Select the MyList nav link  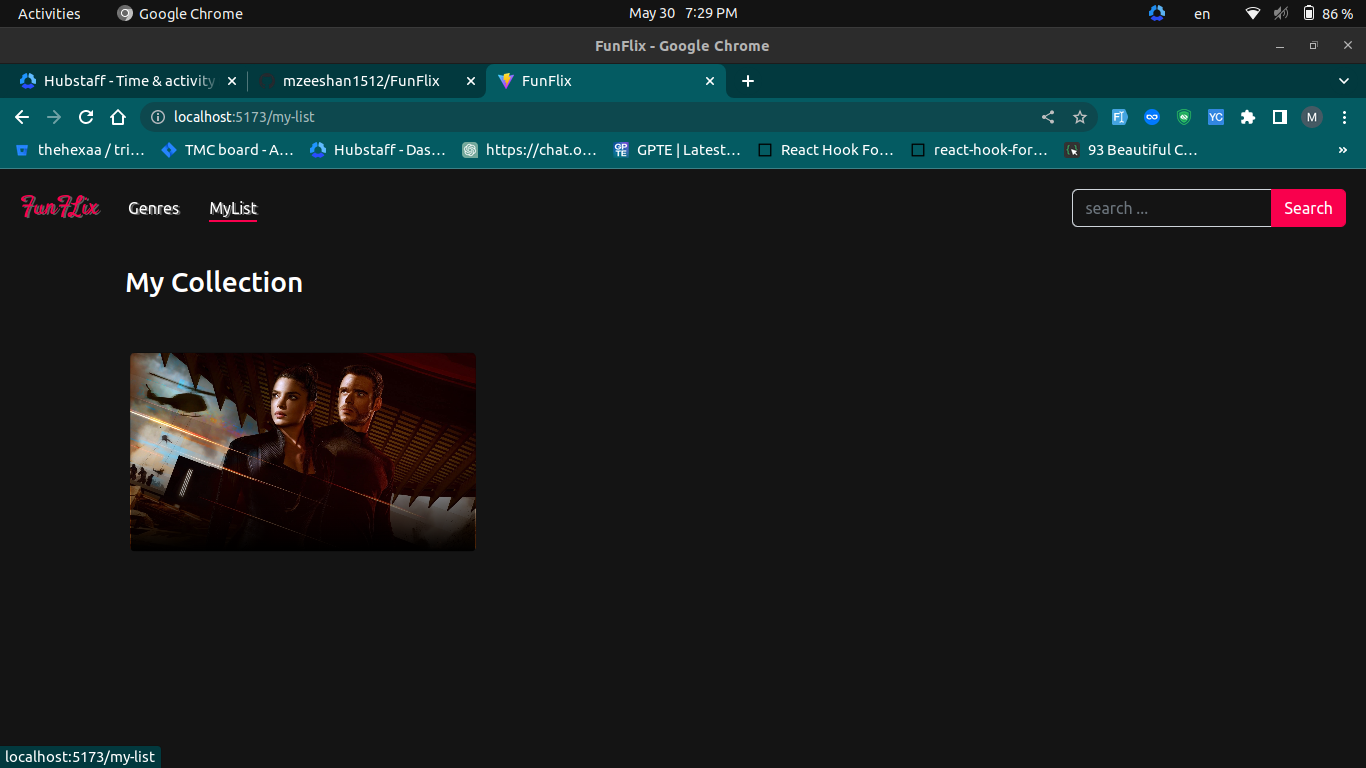click(233, 208)
